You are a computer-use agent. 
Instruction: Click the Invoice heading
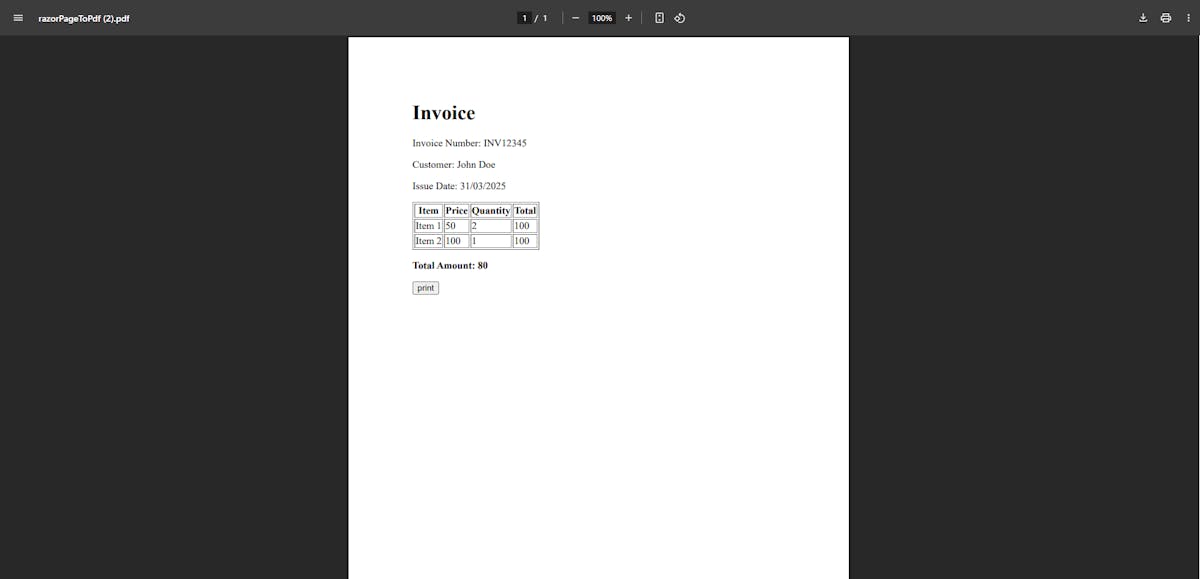click(443, 113)
